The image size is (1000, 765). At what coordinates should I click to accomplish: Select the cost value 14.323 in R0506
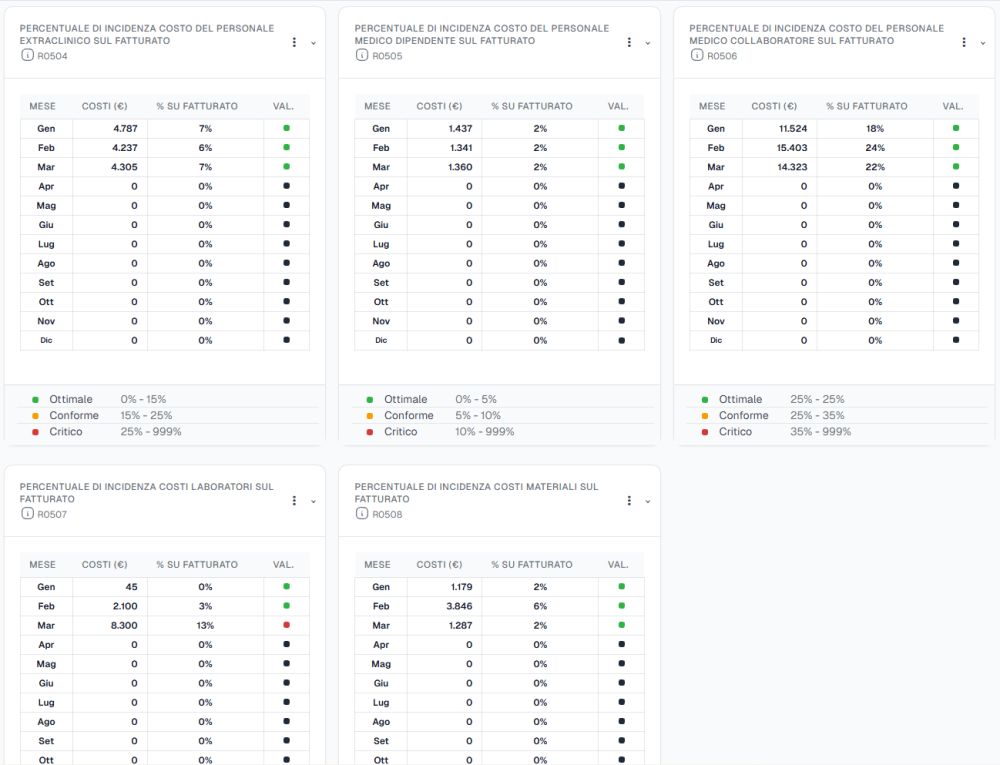pyautogui.click(x=792, y=166)
